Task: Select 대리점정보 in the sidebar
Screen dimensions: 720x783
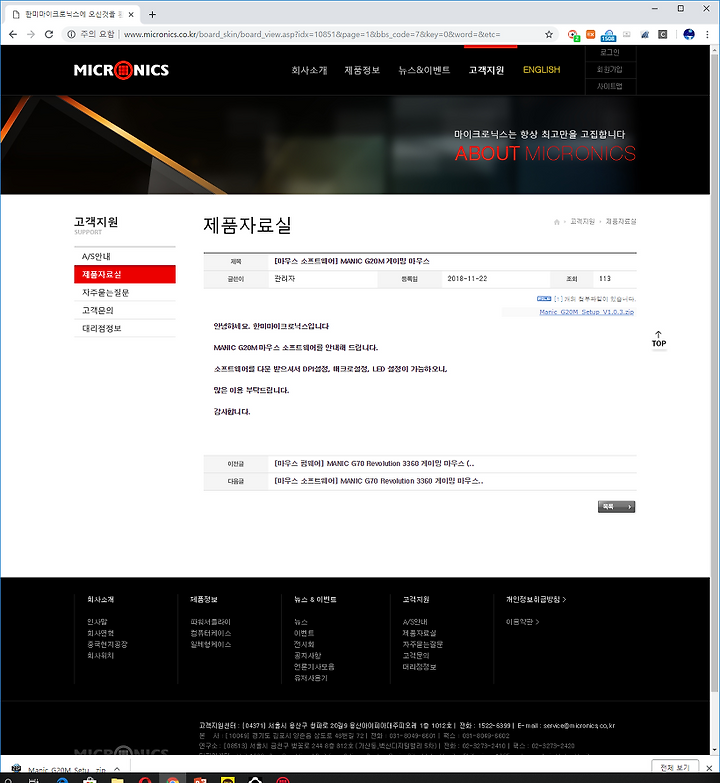Action: tap(125, 329)
